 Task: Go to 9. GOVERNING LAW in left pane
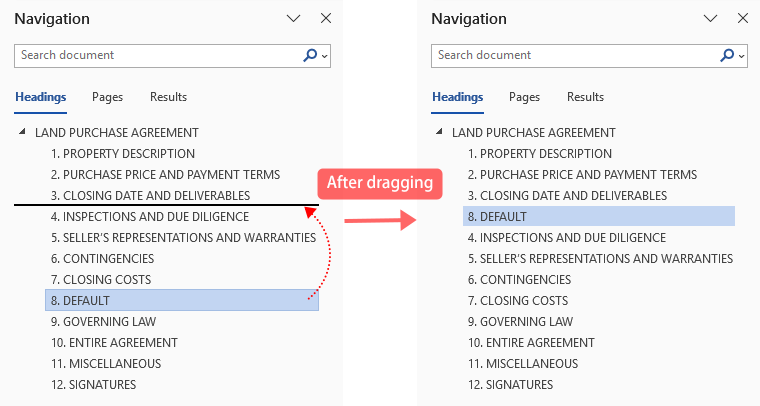tap(103, 322)
